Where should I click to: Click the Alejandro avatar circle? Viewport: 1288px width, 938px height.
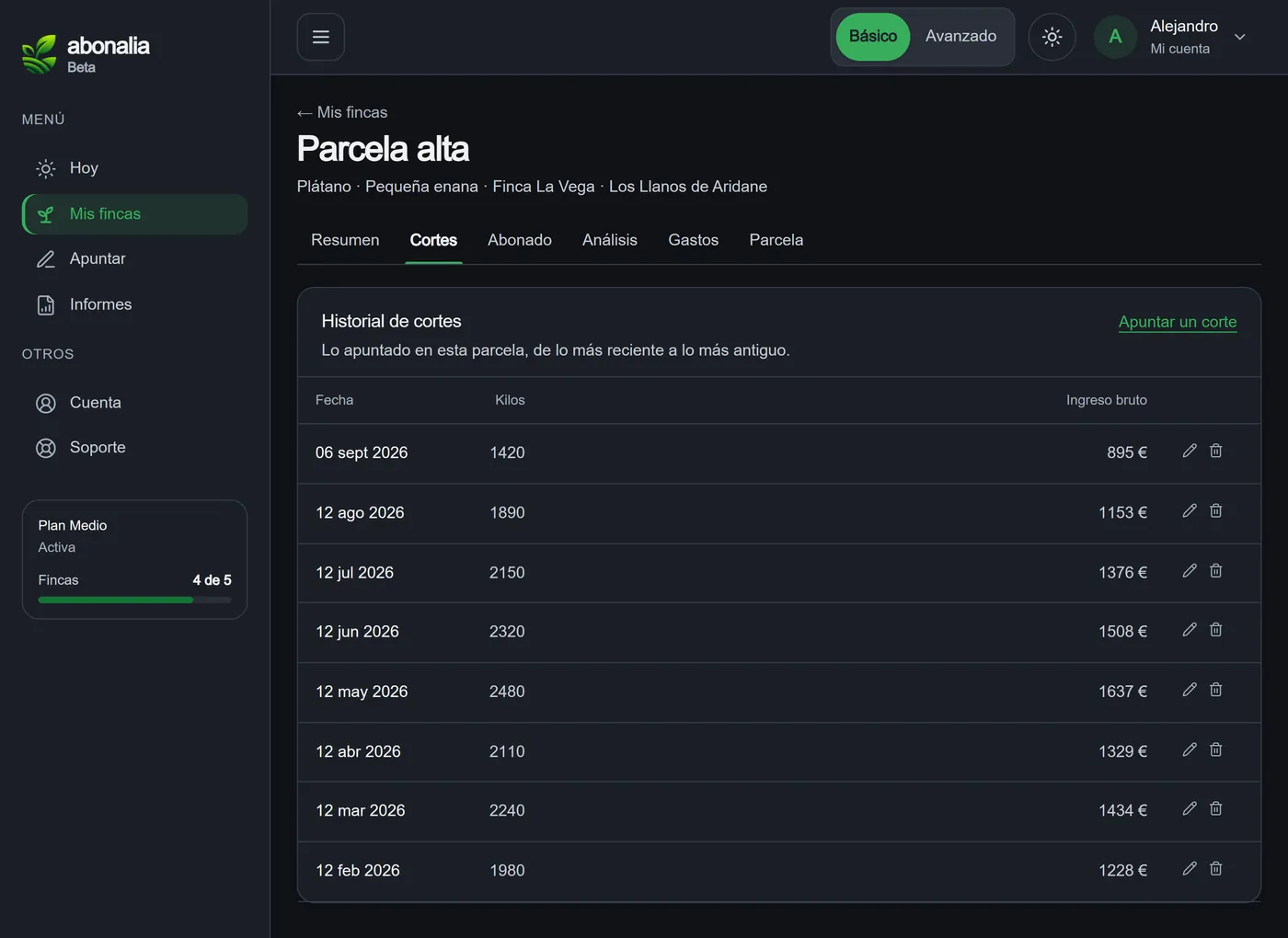click(1115, 37)
